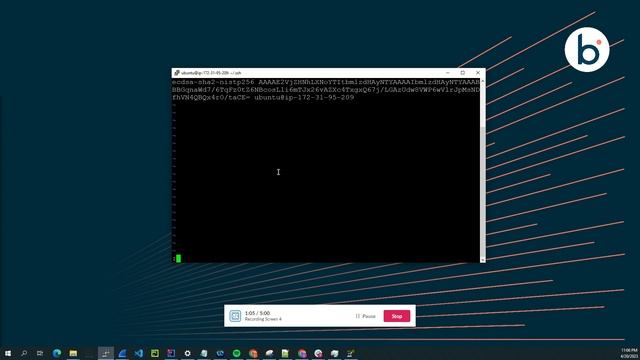
Task: Open taskbar search magnifier
Action: click(x=24, y=353)
